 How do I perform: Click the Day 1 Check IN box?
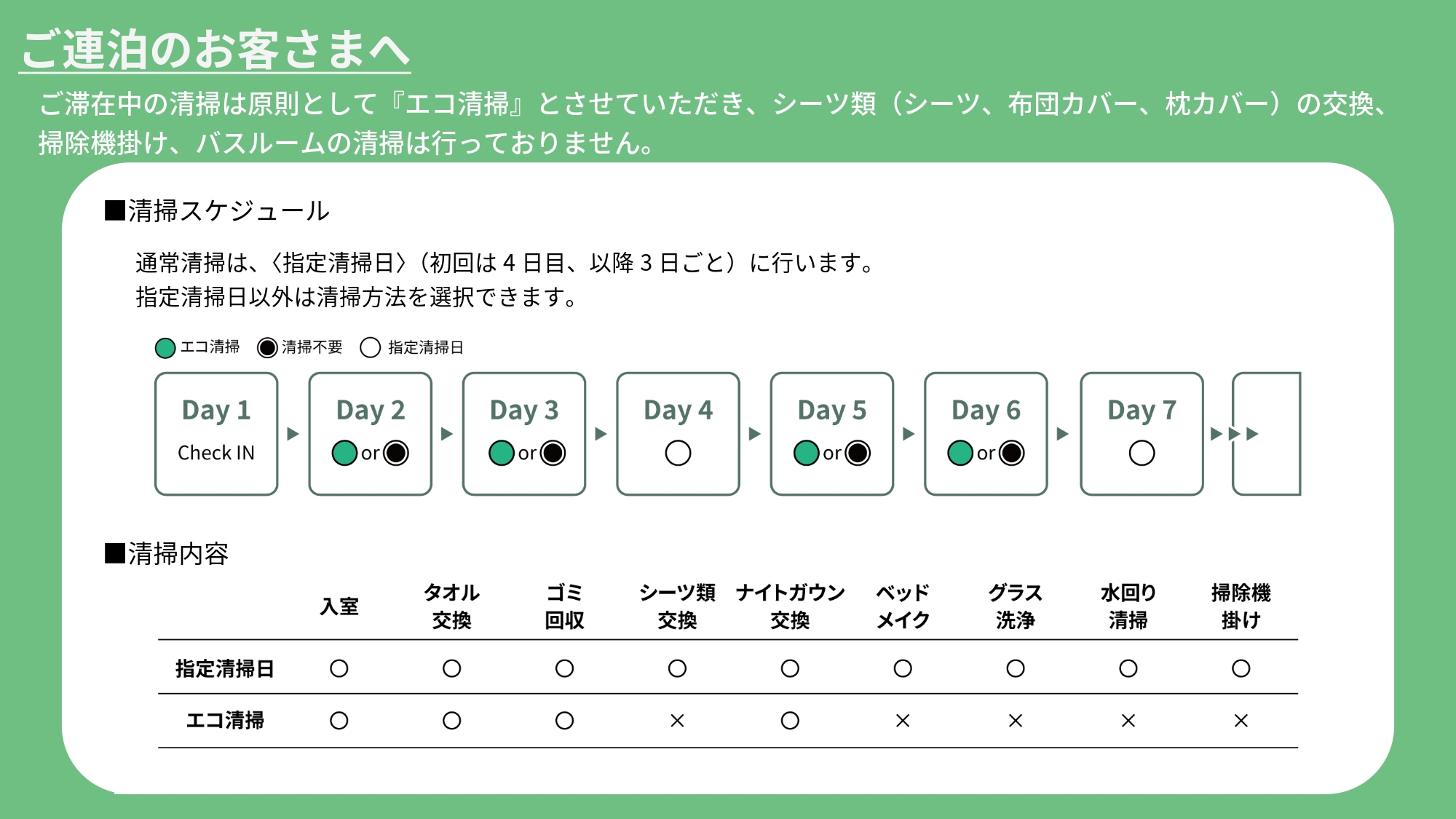[x=216, y=434]
